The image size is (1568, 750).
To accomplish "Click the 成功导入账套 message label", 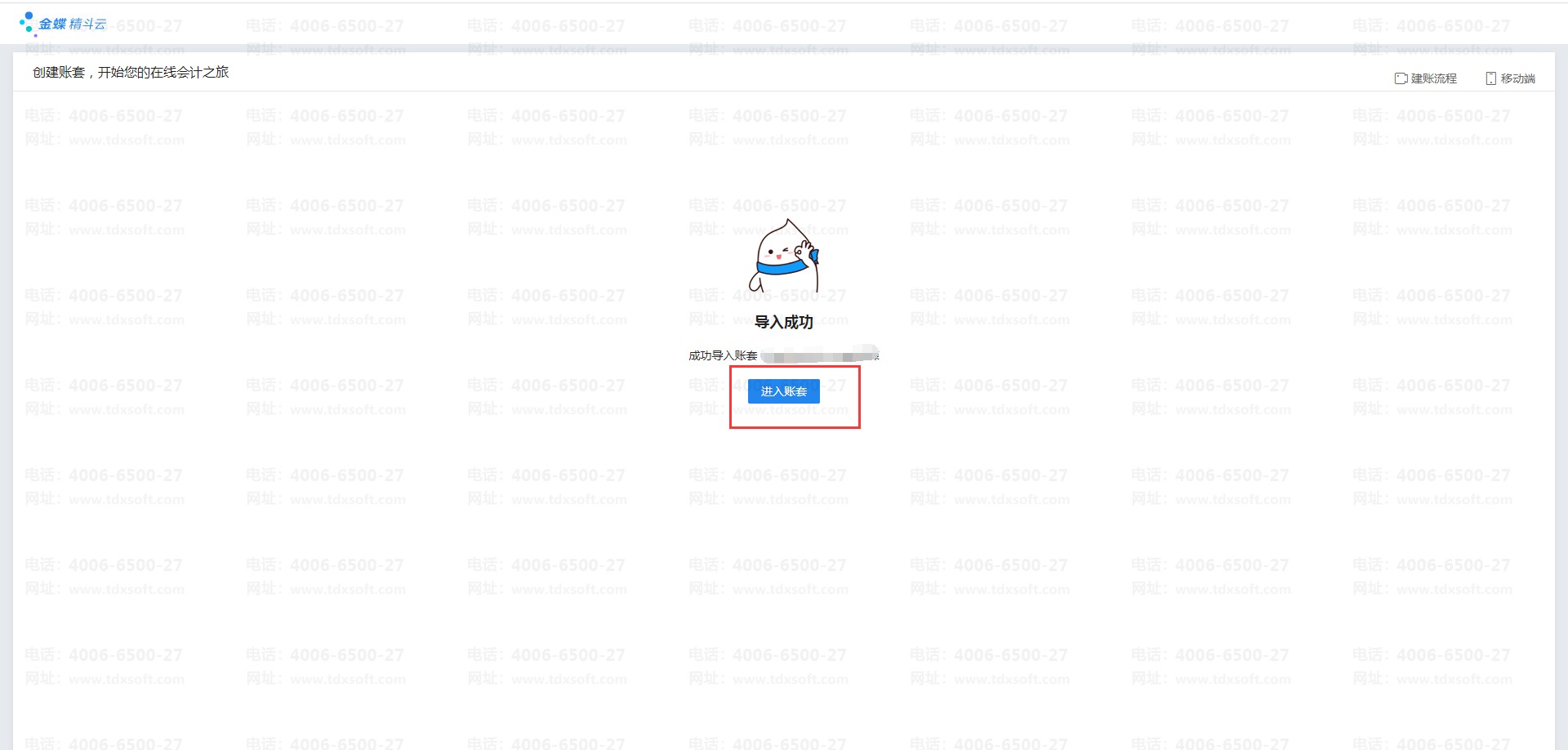I will (x=723, y=355).
